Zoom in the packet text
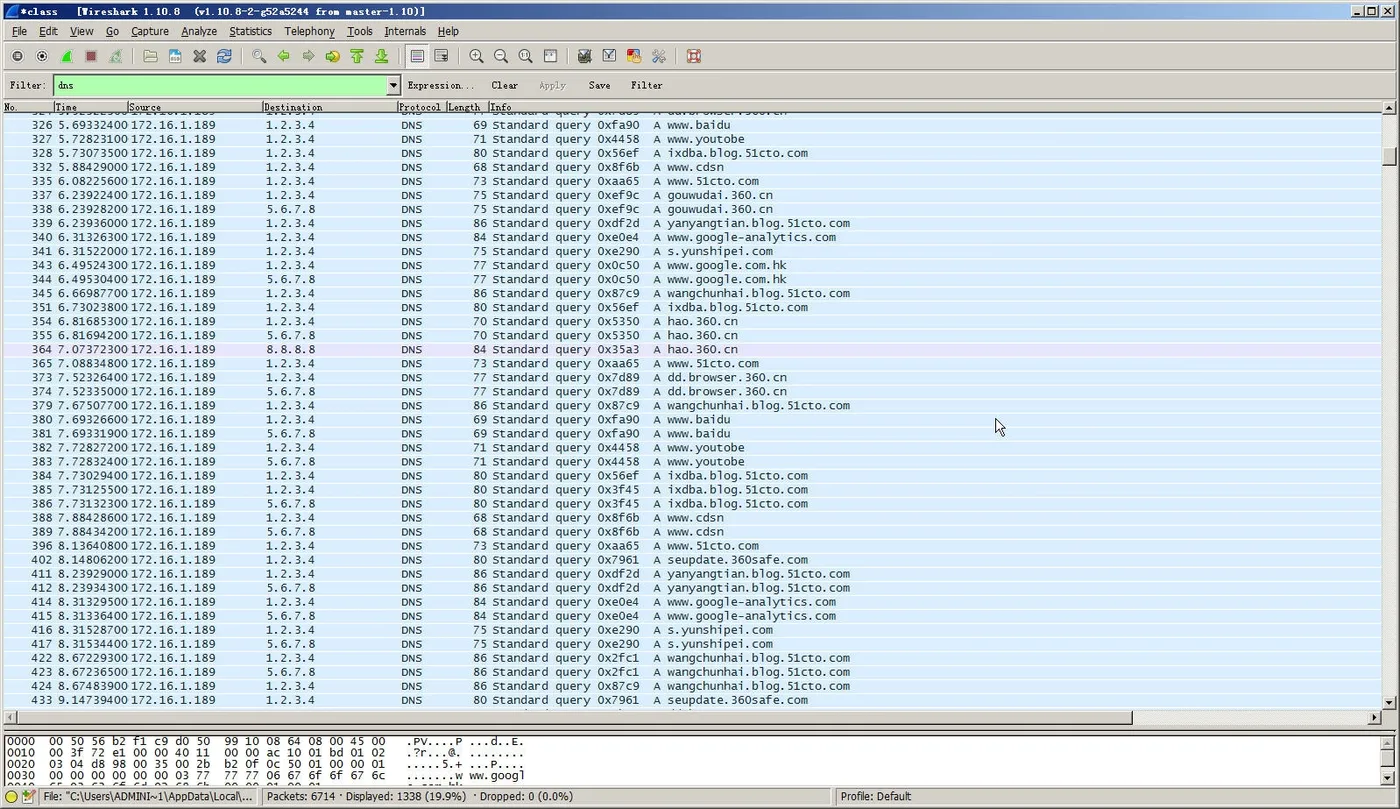Screen dimensions: 1400x809 tap(476, 57)
